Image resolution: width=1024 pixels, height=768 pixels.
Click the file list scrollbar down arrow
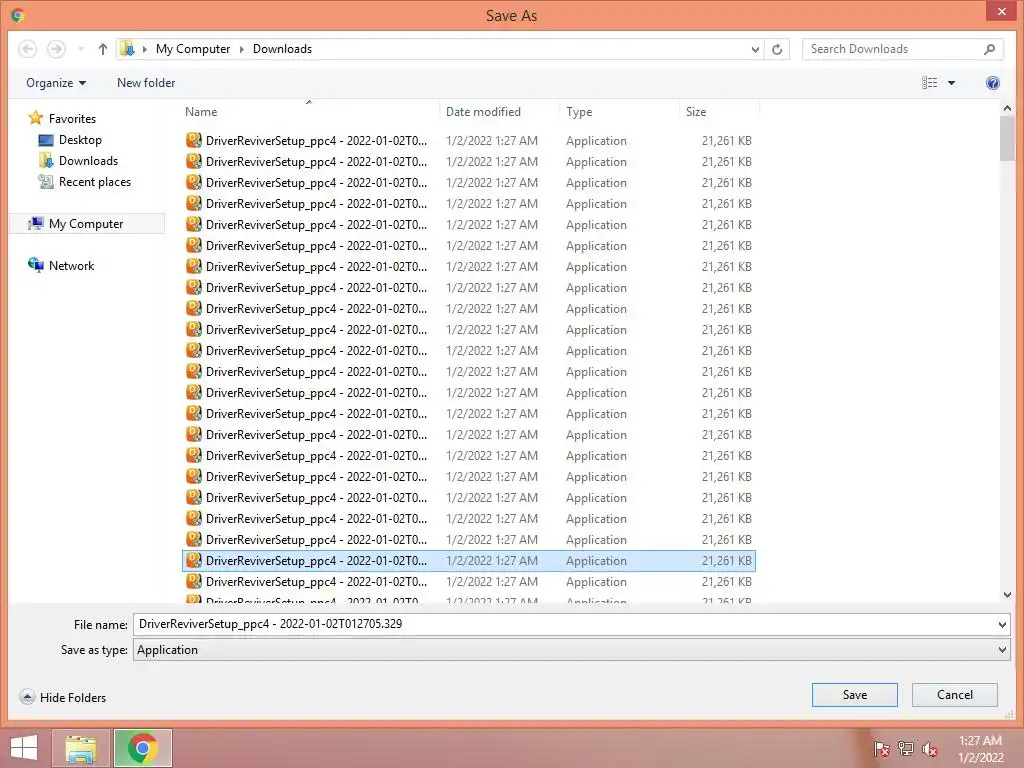coord(1007,595)
